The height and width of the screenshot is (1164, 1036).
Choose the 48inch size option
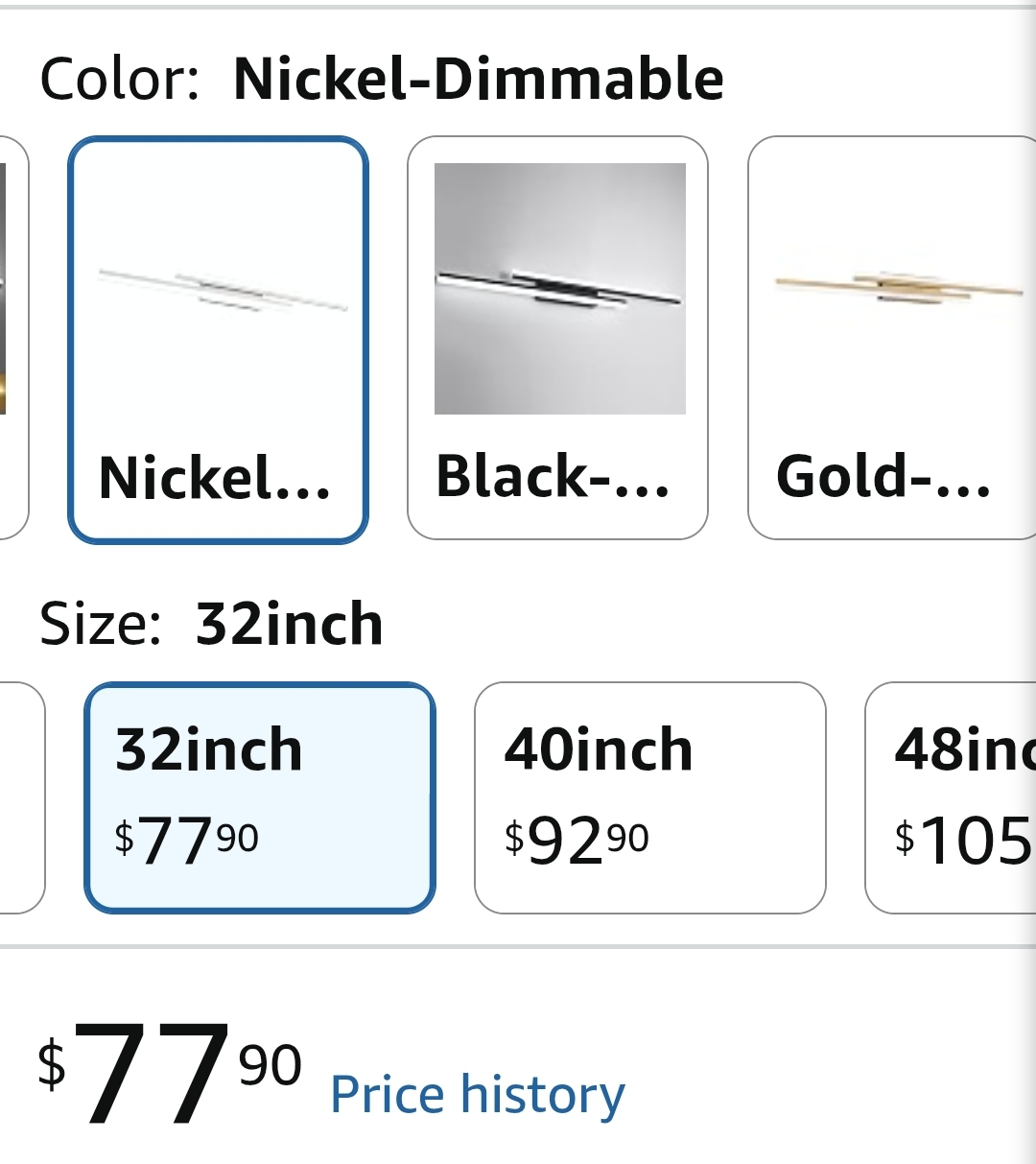pos(951,797)
